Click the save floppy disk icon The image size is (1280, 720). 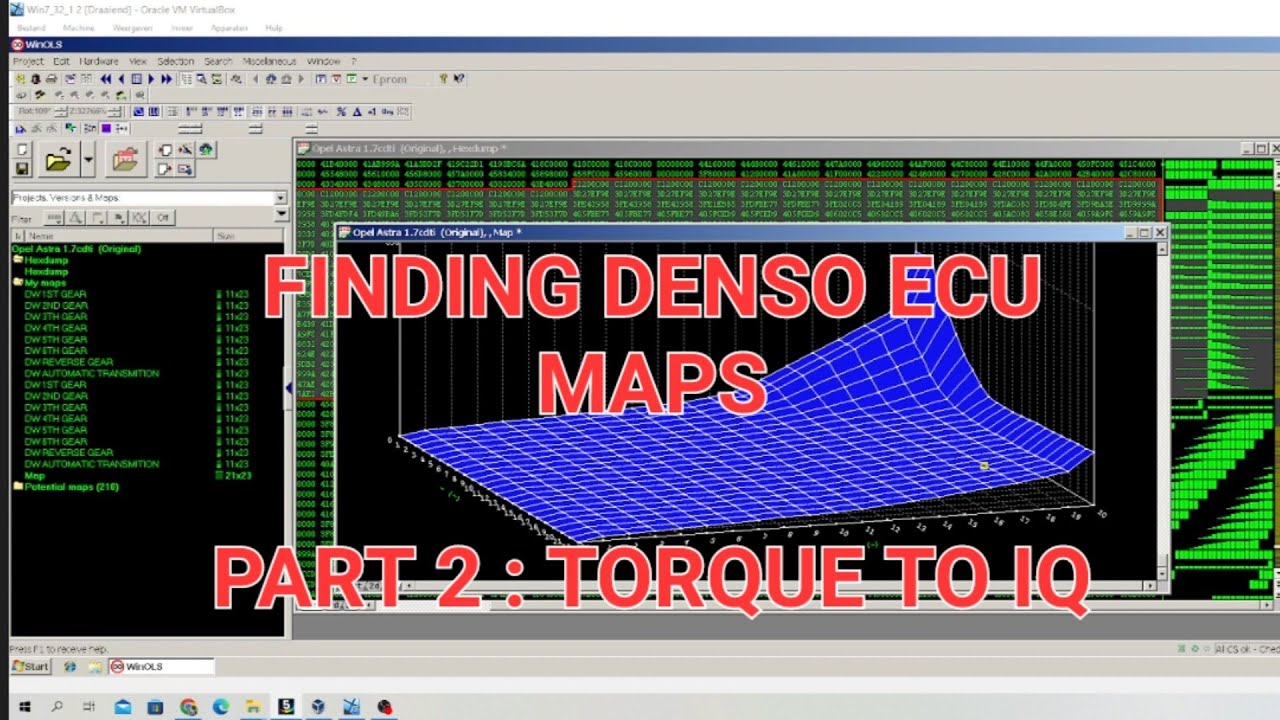tap(22, 168)
